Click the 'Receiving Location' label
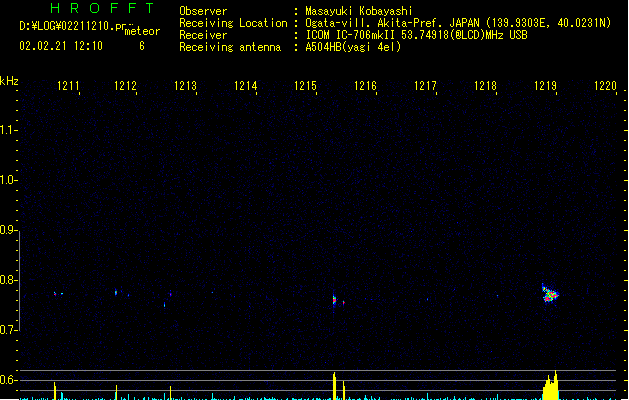 (x=233, y=23)
